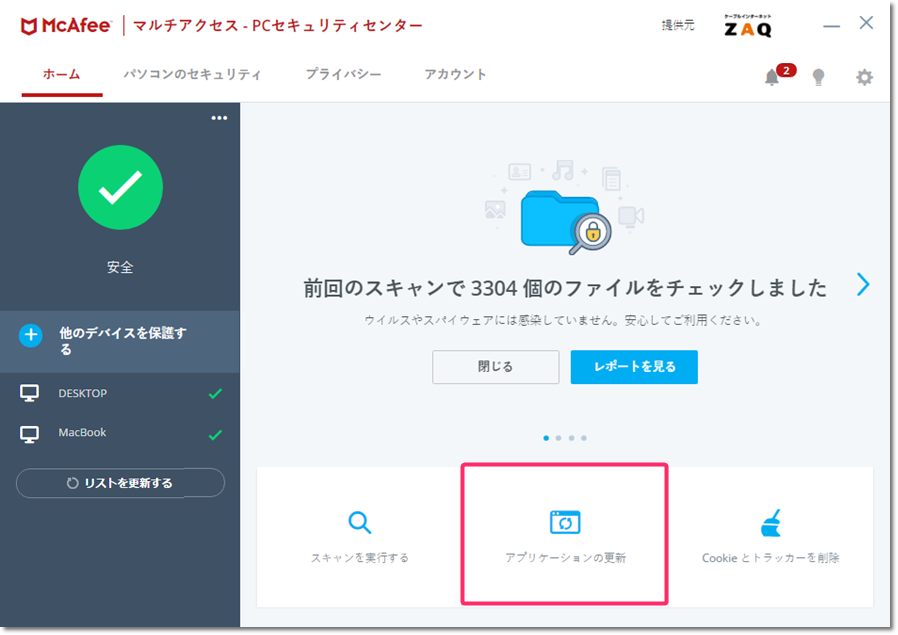Viewport: 898px width, 635px height.
Task: Advance carousel with right chevron arrow
Action: click(863, 284)
